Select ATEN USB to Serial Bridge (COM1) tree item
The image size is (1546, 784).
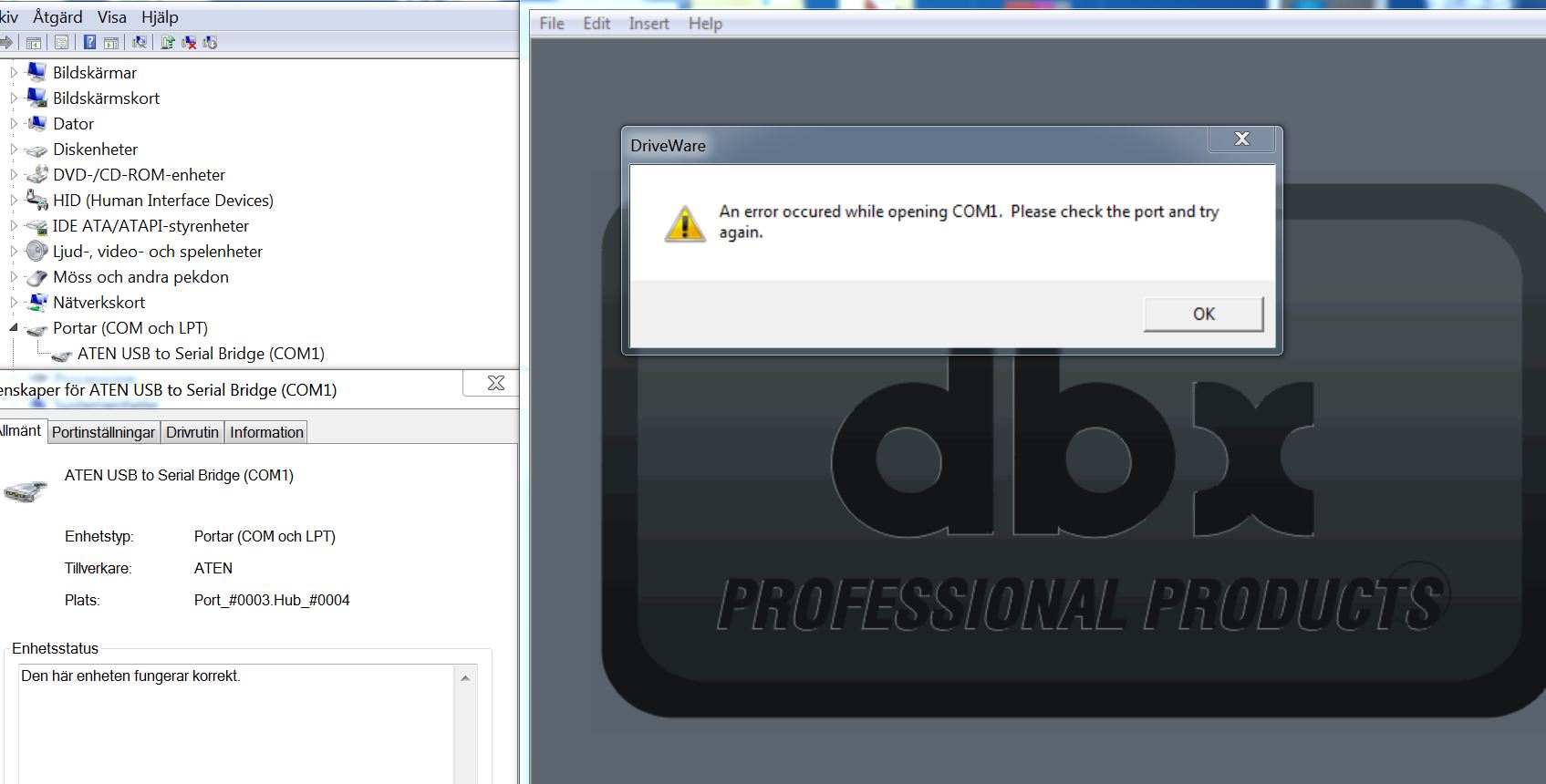click(201, 354)
